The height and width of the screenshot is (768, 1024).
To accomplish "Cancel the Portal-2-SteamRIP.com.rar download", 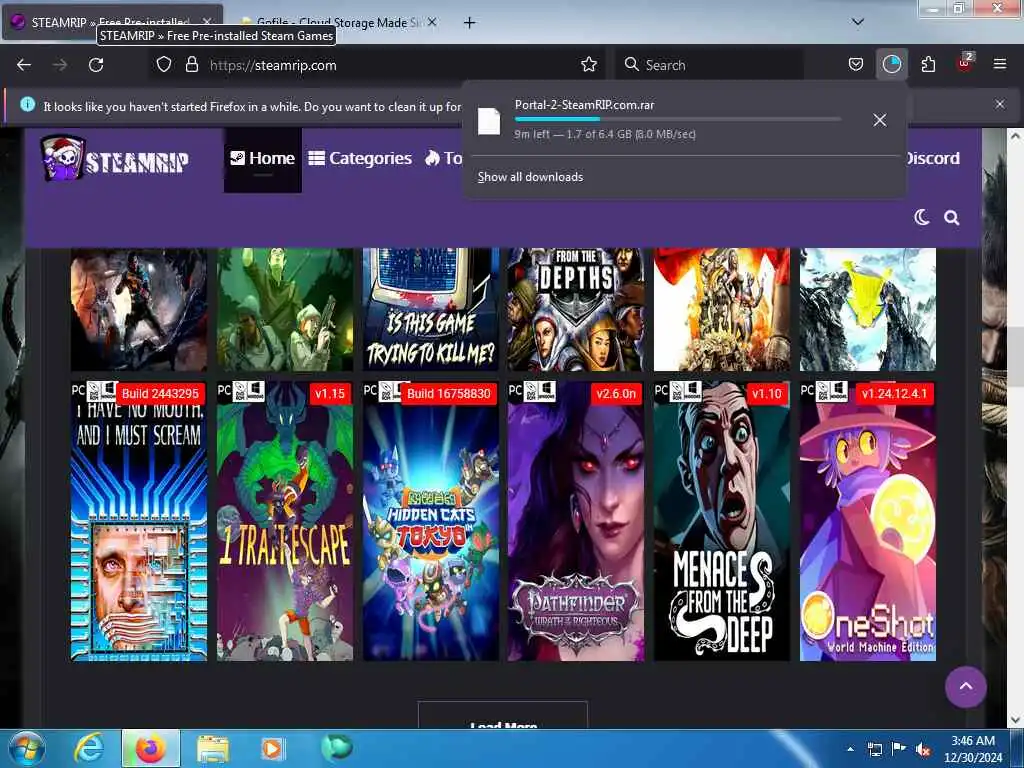I will pos(880,120).
